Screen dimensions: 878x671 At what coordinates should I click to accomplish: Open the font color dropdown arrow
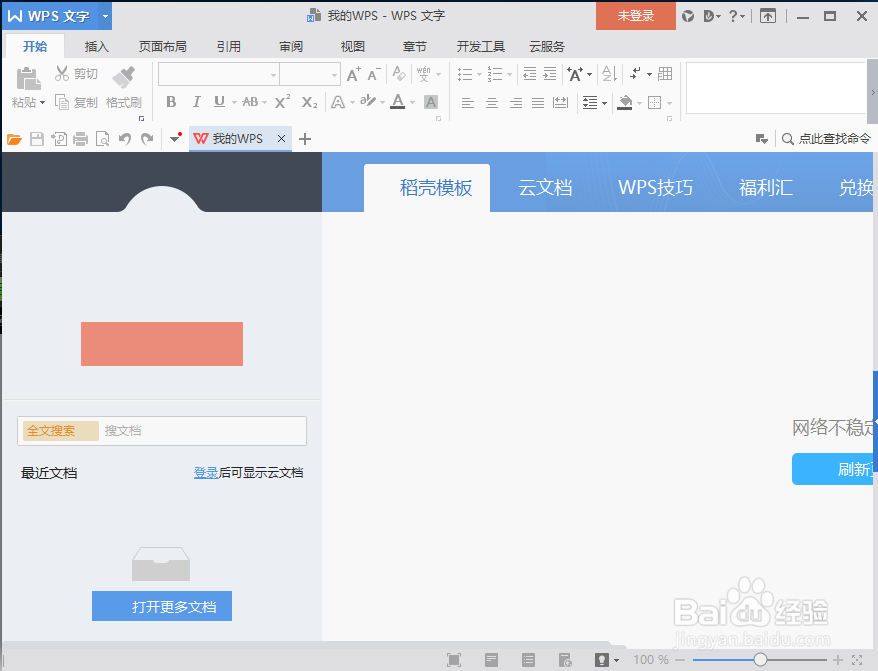413,102
